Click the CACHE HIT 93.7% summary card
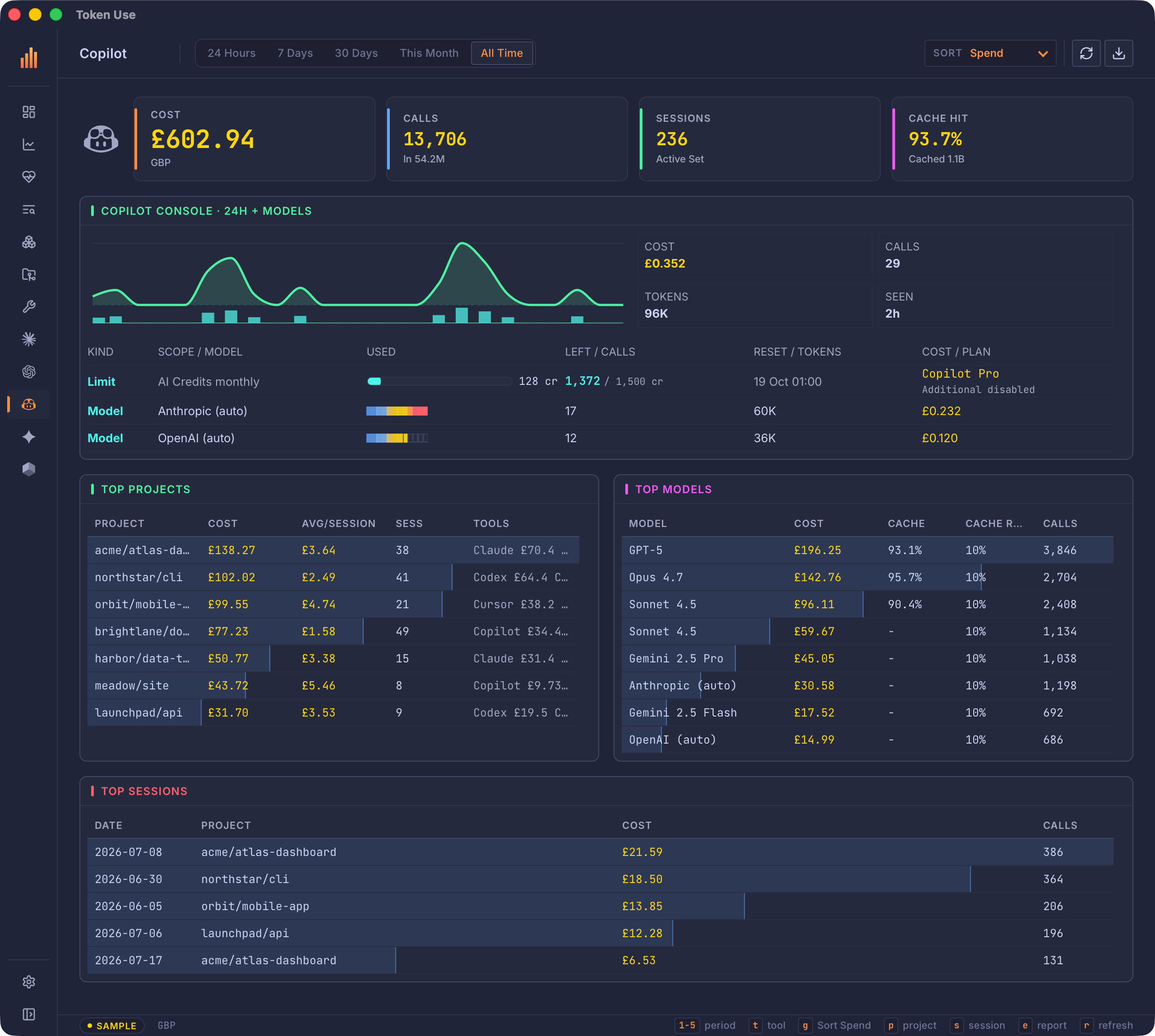 (1012, 139)
